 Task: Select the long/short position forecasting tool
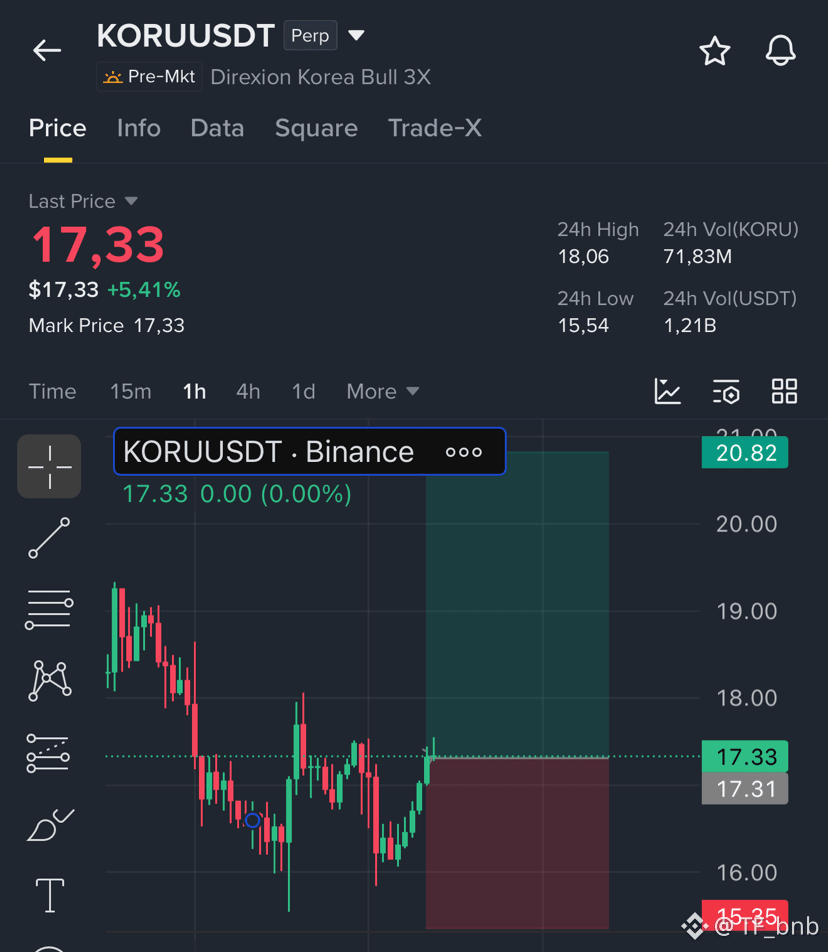click(x=49, y=753)
